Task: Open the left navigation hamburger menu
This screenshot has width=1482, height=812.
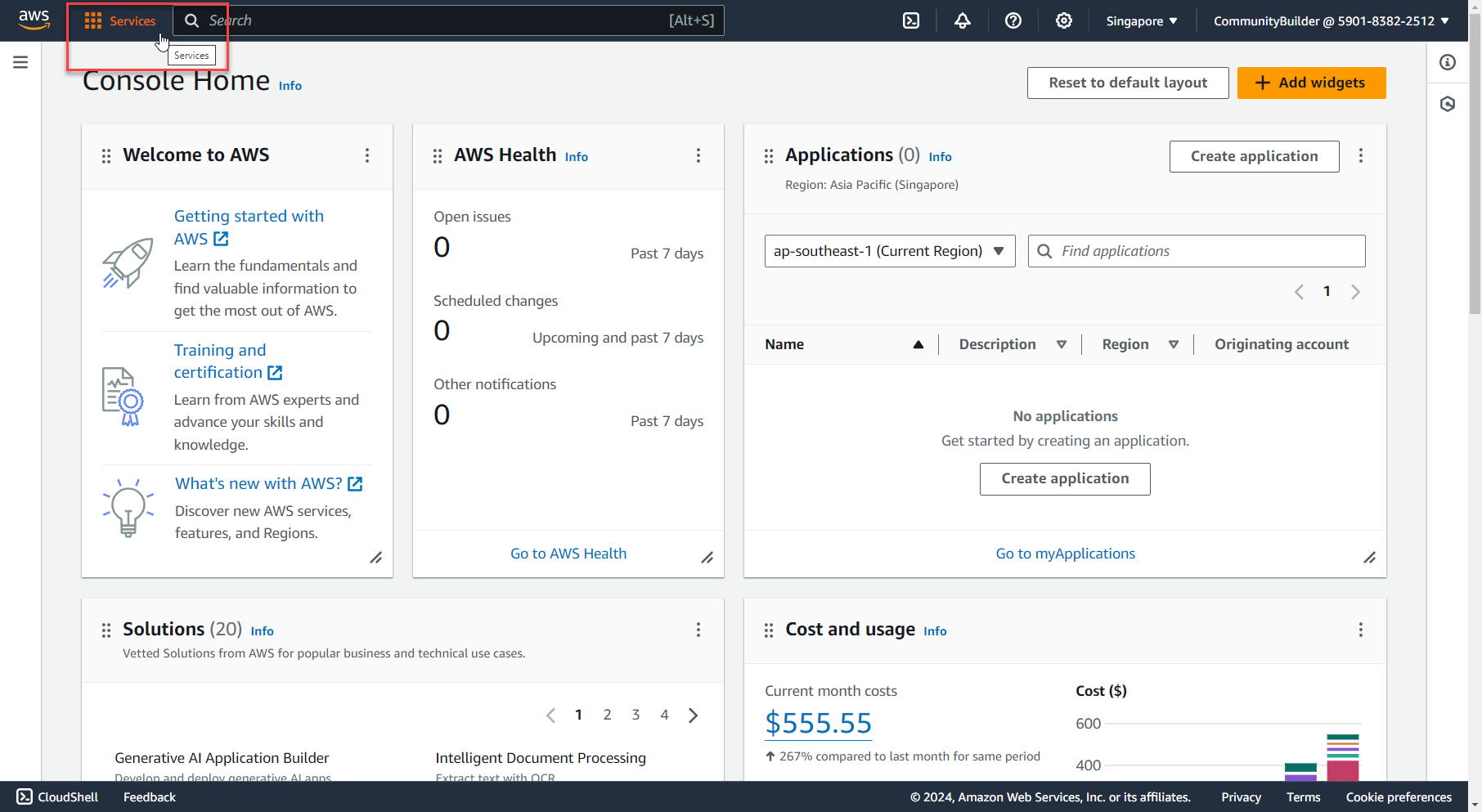Action: point(20,62)
